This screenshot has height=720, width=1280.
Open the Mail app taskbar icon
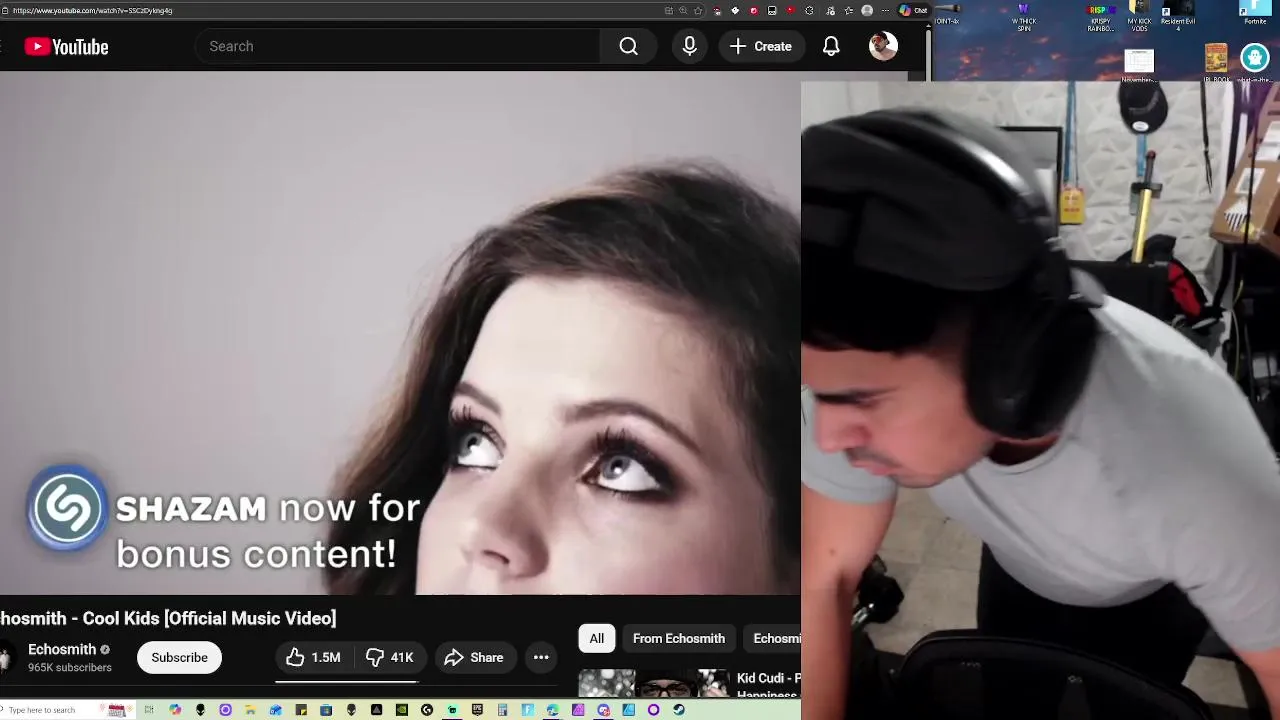point(275,710)
